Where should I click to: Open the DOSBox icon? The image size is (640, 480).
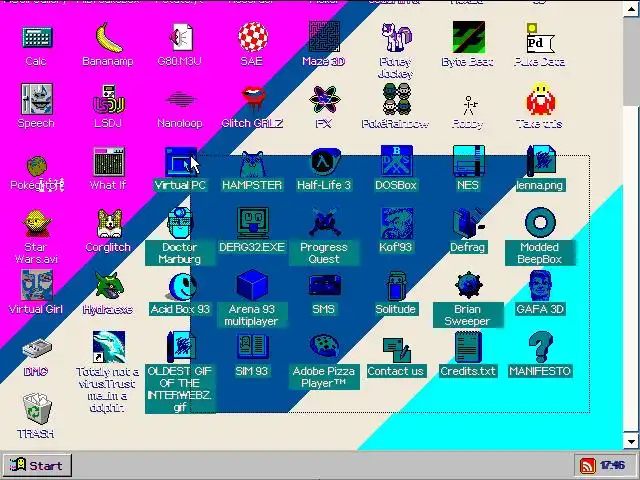[396, 161]
